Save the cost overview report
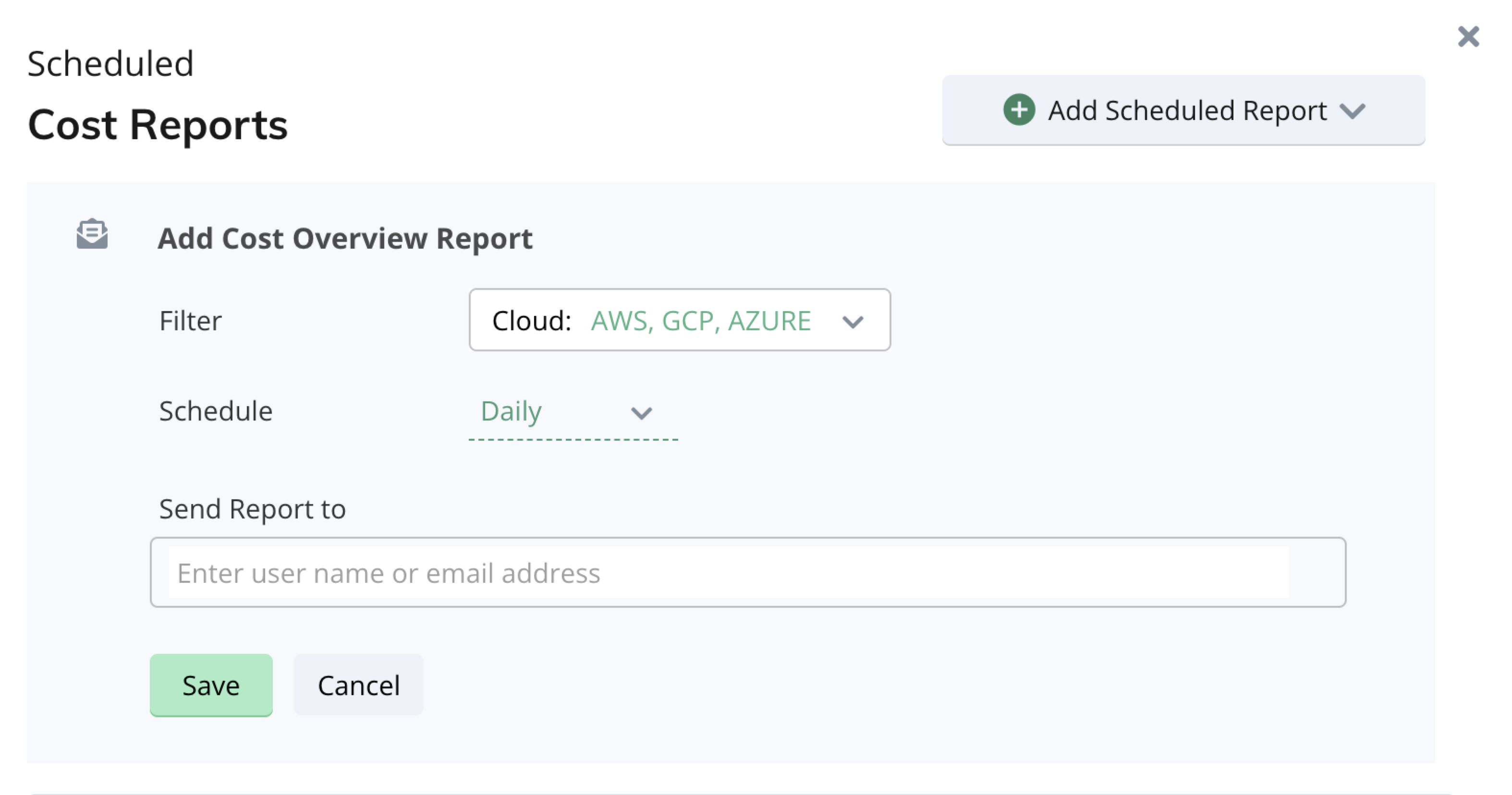 point(211,685)
